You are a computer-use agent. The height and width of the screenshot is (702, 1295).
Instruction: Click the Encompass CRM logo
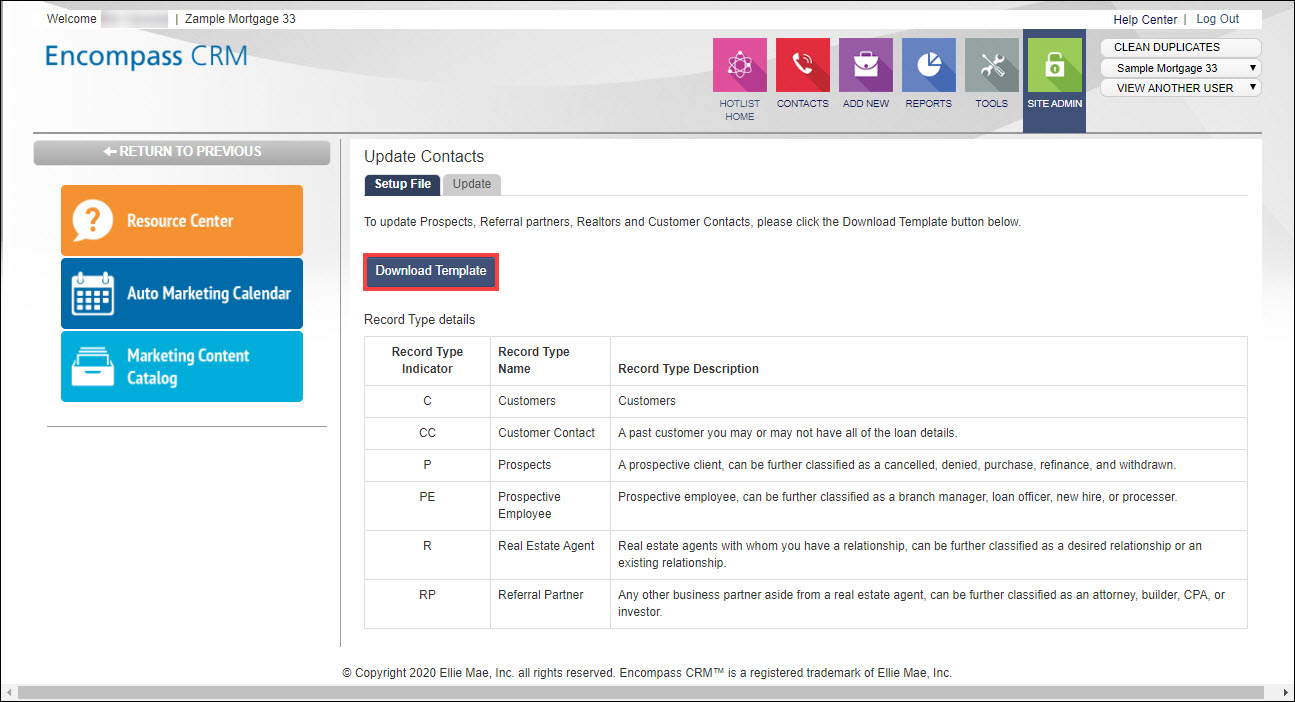click(146, 56)
